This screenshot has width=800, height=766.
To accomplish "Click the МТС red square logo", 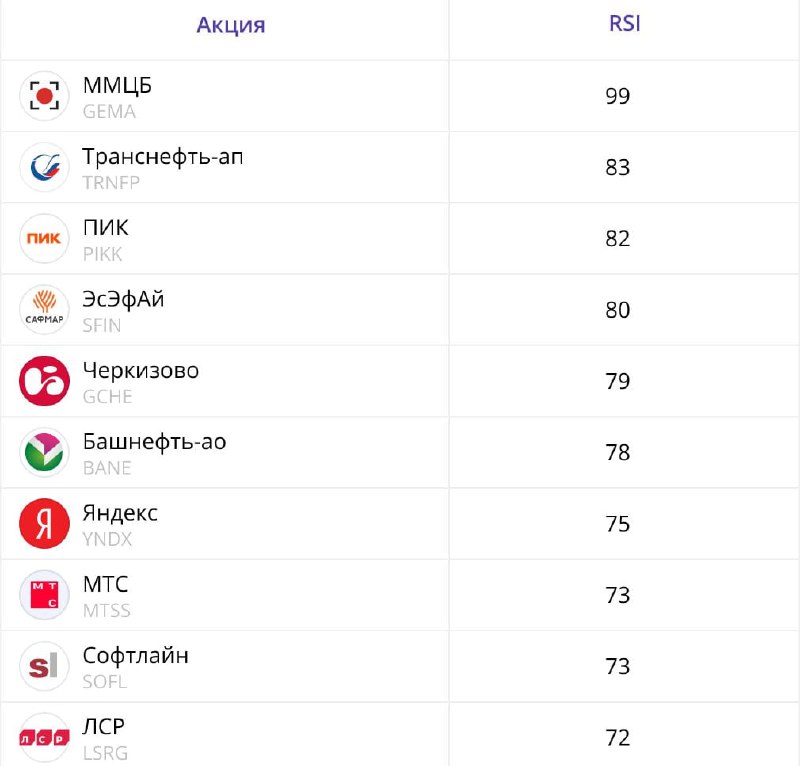I will [44, 595].
